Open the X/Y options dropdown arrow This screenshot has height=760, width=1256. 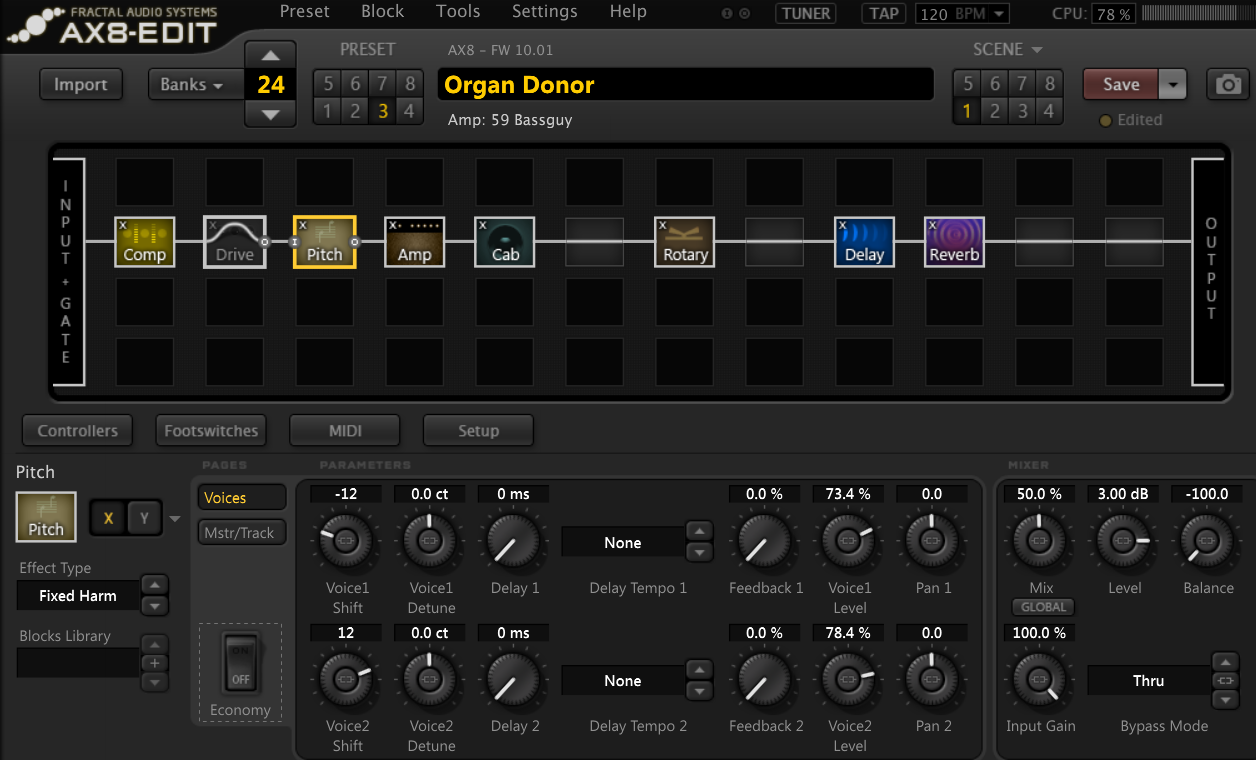175,518
